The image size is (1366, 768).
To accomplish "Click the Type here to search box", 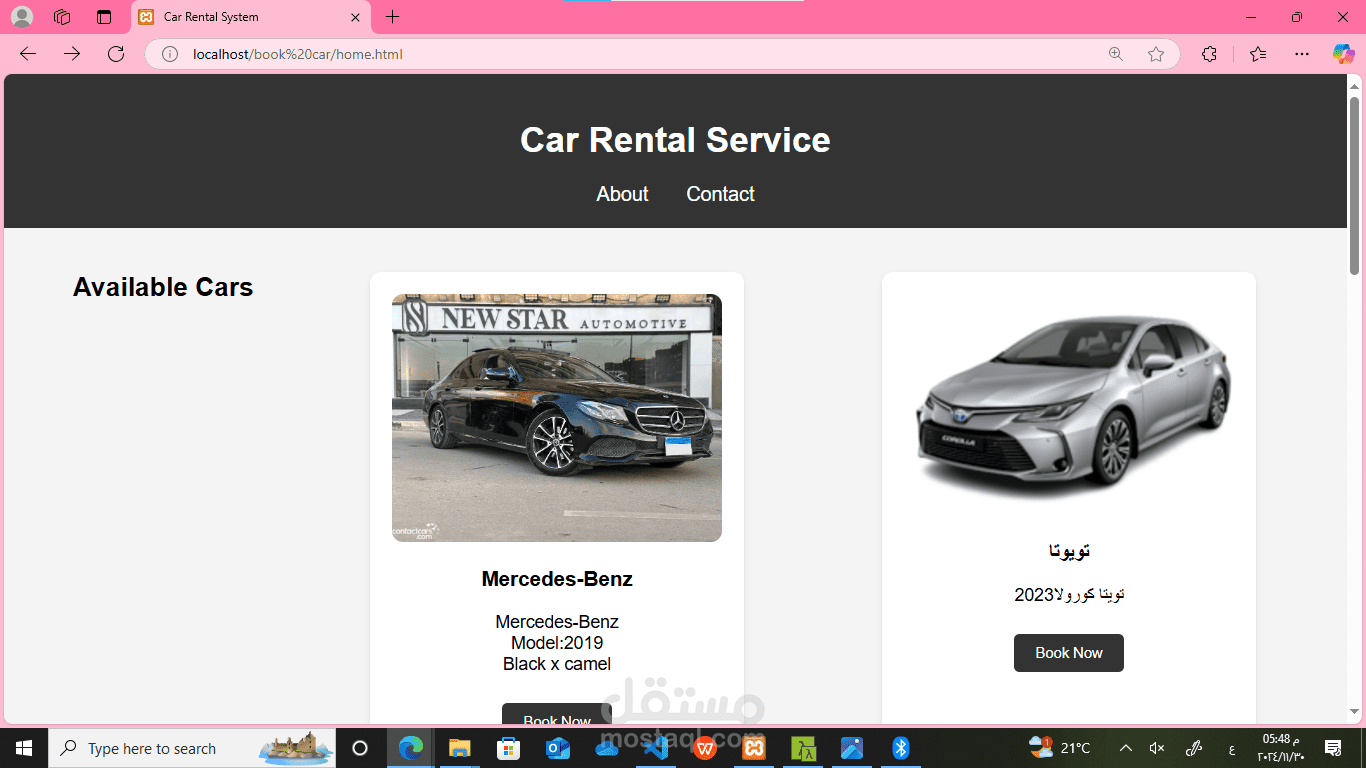I will (193, 748).
